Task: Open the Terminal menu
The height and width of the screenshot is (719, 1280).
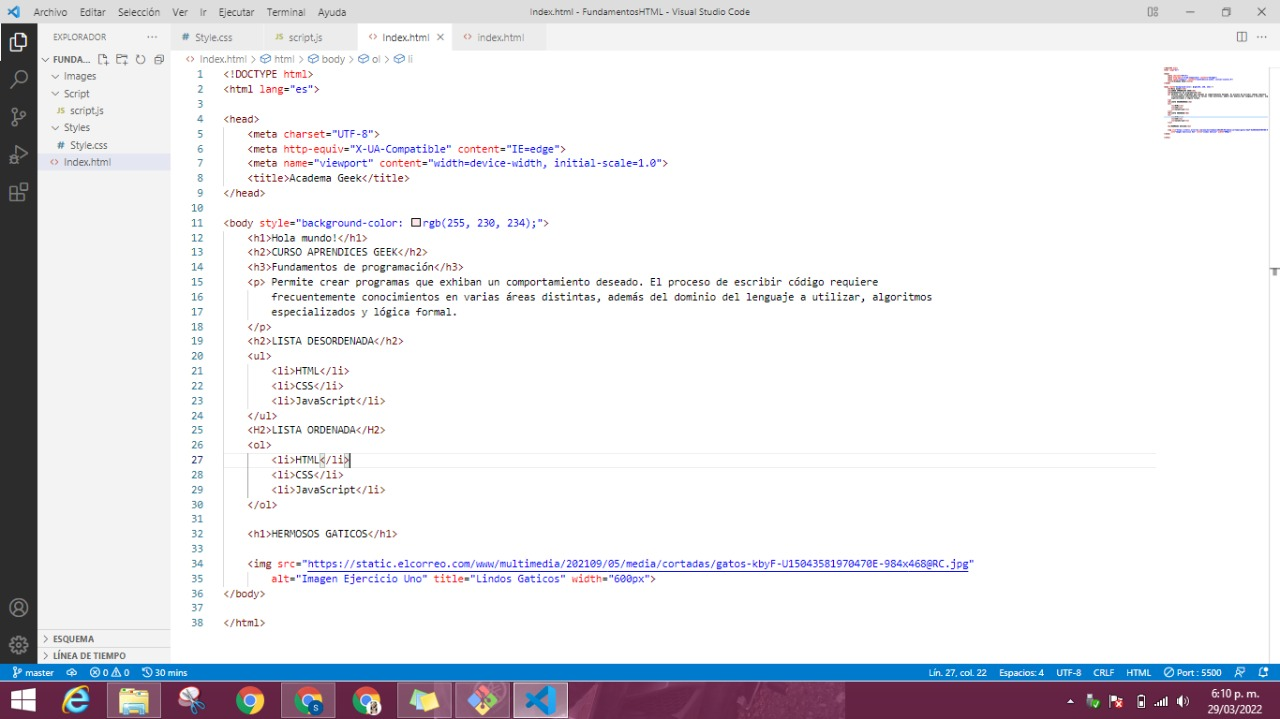Action: pos(285,11)
